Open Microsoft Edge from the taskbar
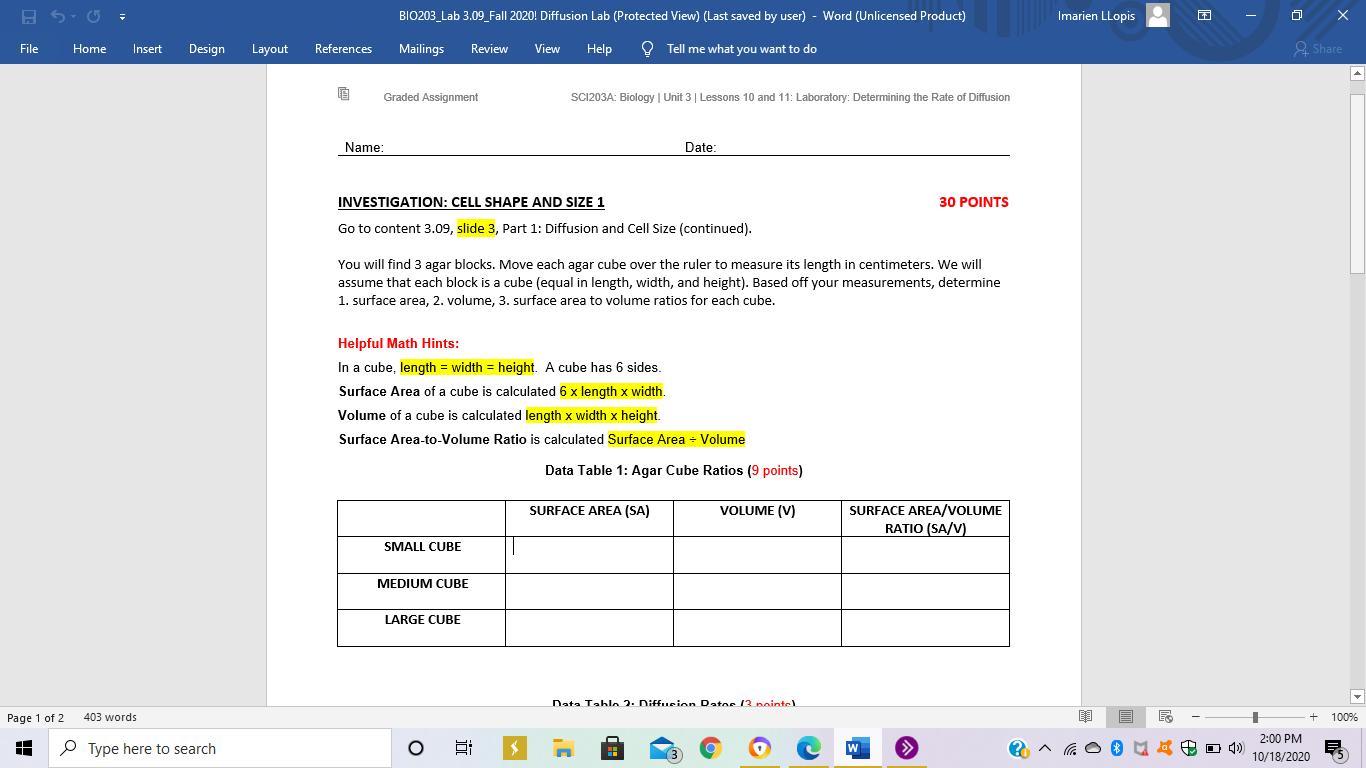 pyautogui.click(x=808, y=748)
